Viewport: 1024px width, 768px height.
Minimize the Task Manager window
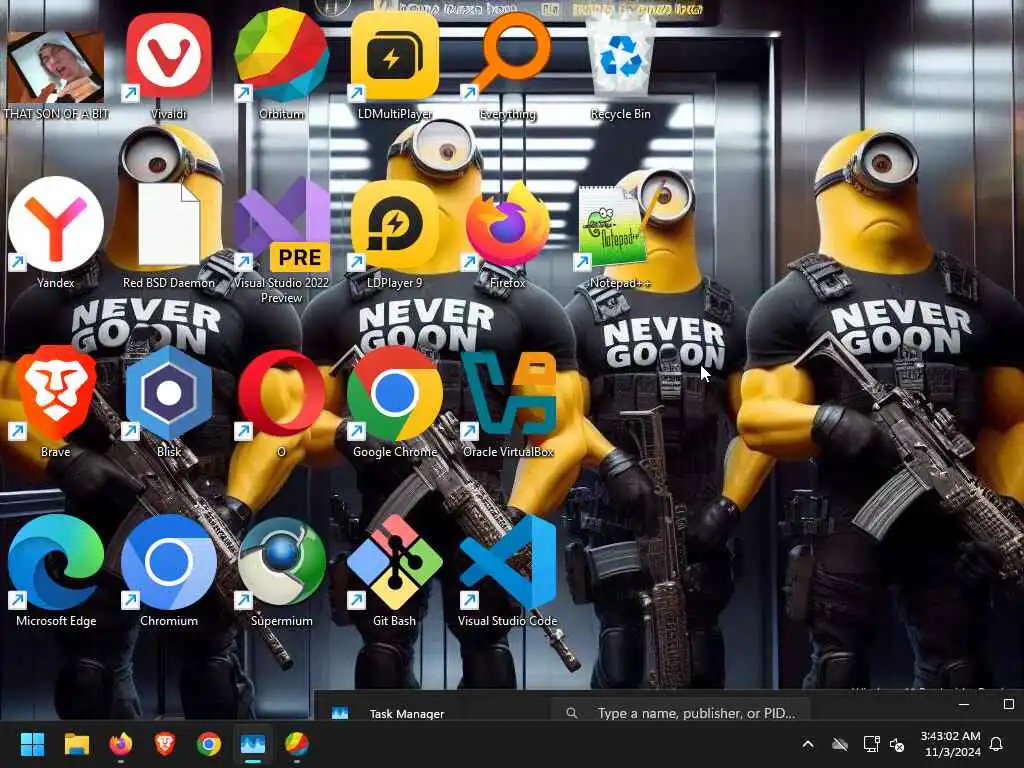point(964,705)
